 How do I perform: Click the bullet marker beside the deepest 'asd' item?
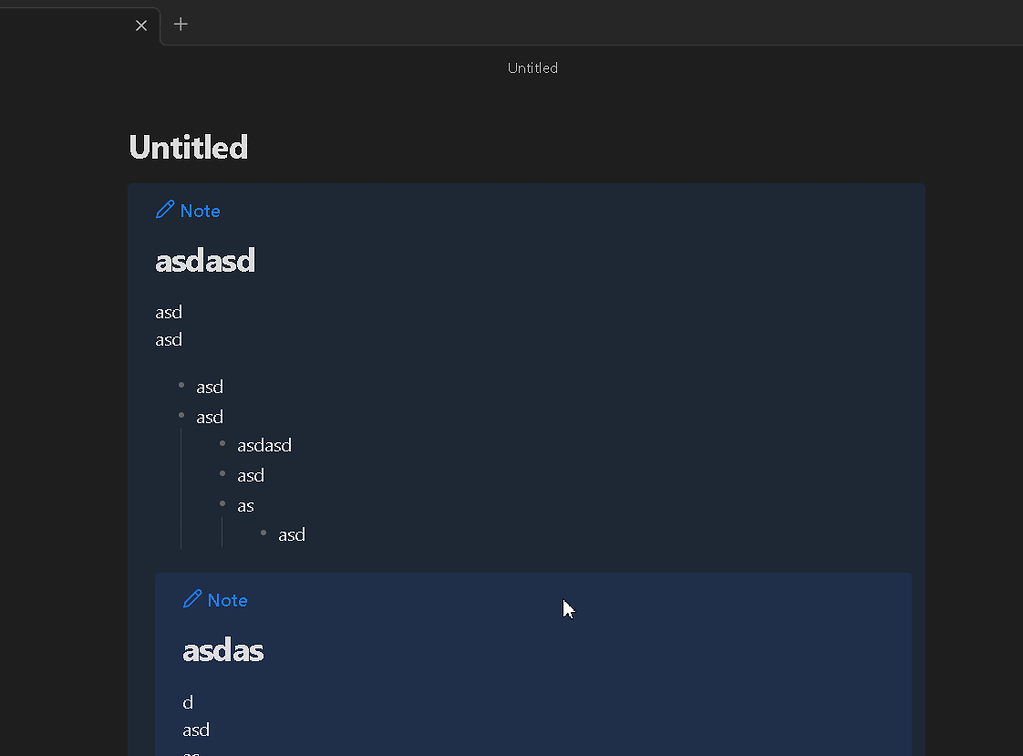tap(263, 533)
